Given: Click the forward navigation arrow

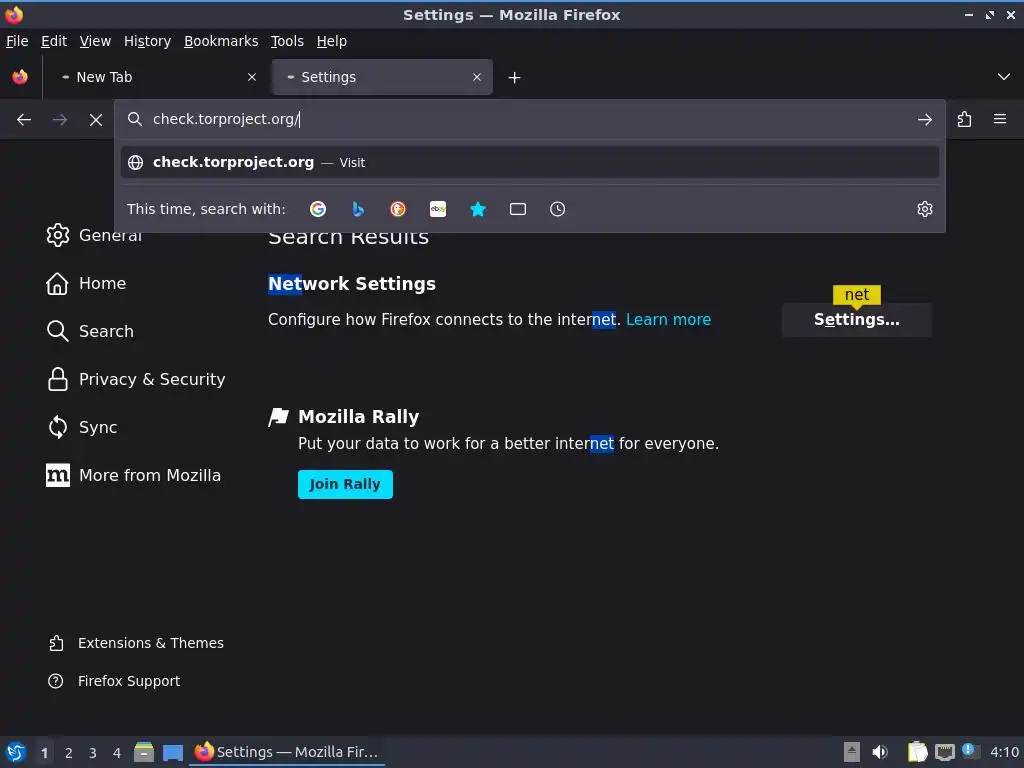Looking at the screenshot, I should pyautogui.click(x=59, y=120).
